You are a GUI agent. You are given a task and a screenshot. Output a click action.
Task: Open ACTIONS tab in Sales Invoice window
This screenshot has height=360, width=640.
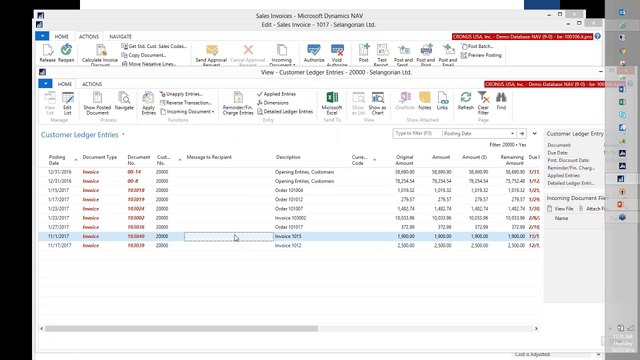click(x=89, y=36)
